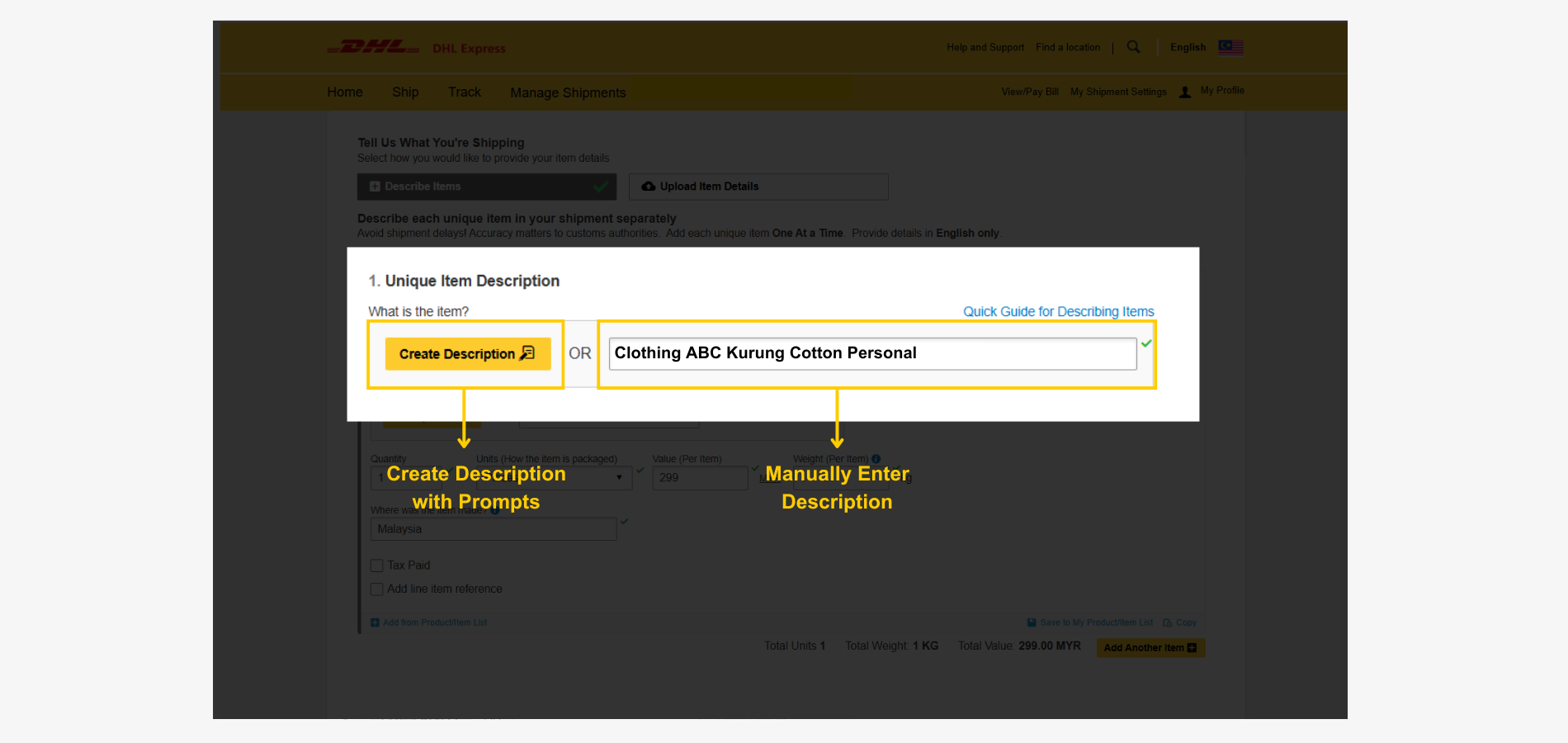Open the English language selector
Screen dimensions: 1568x743
click(x=1188, y=47)
